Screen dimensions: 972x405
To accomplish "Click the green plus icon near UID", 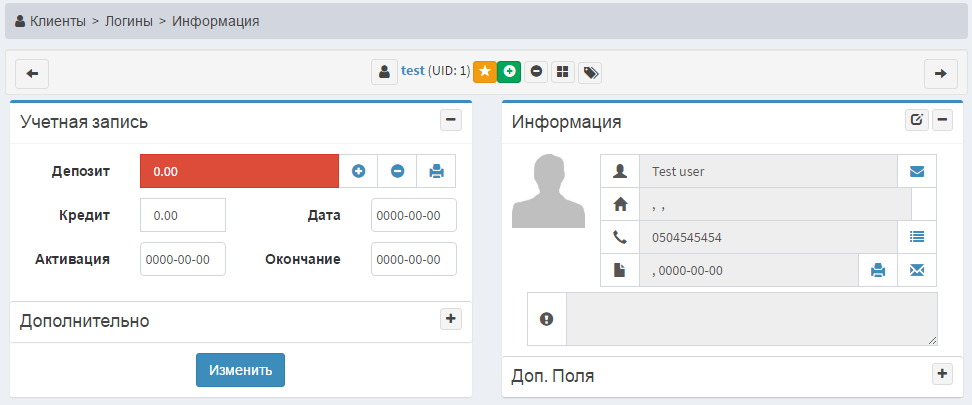I will tap(509, 72).
